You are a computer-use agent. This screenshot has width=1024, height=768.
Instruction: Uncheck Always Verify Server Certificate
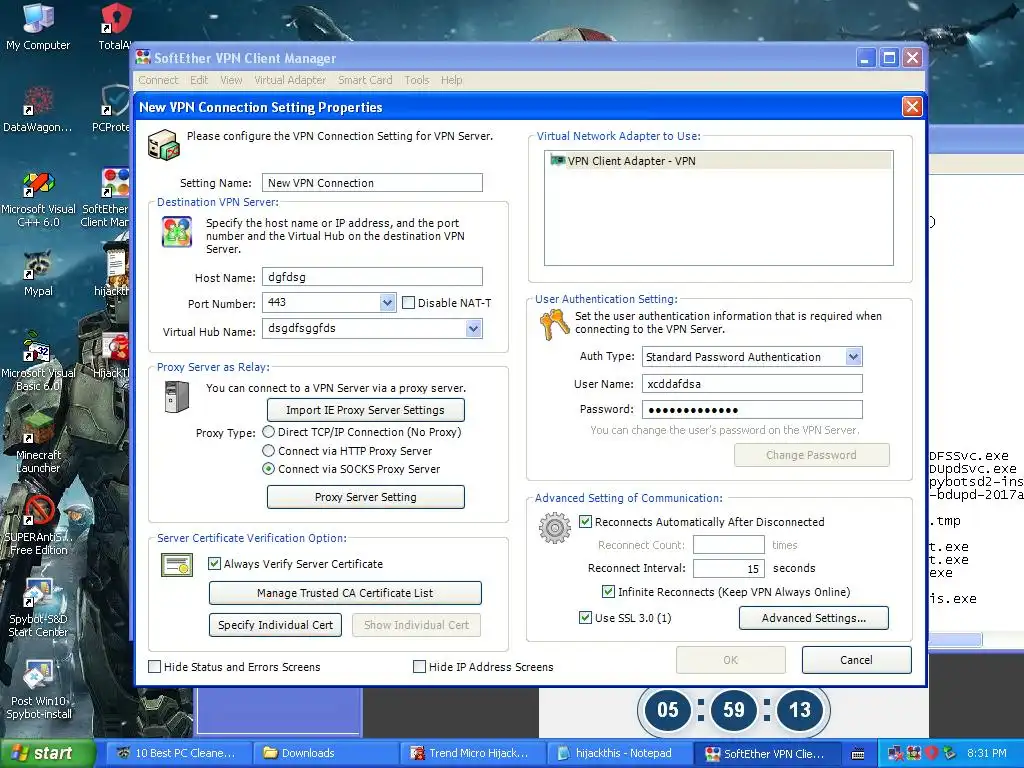click(214, 563)
